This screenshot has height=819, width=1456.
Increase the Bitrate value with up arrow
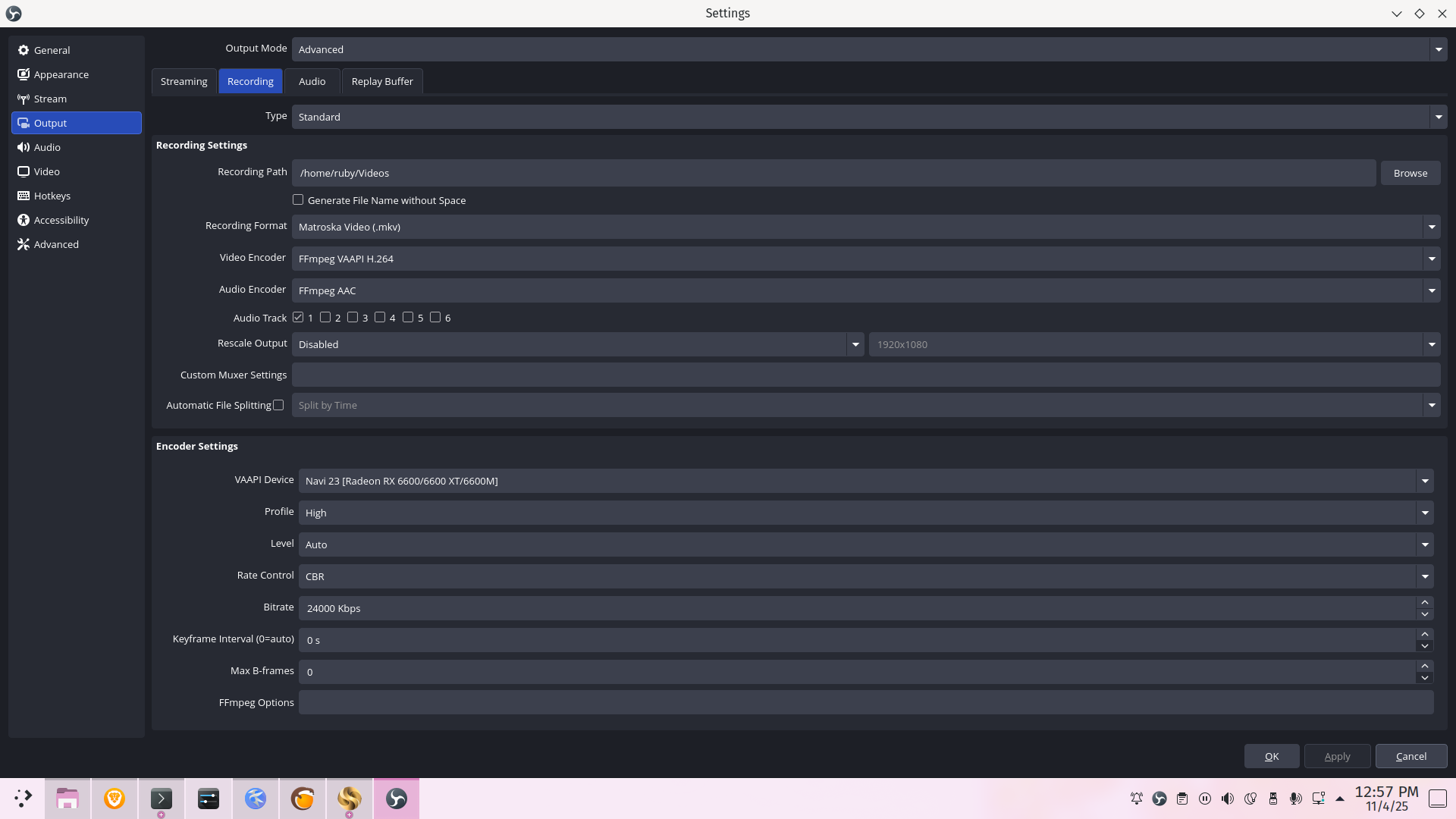(x=1424, y=602)
